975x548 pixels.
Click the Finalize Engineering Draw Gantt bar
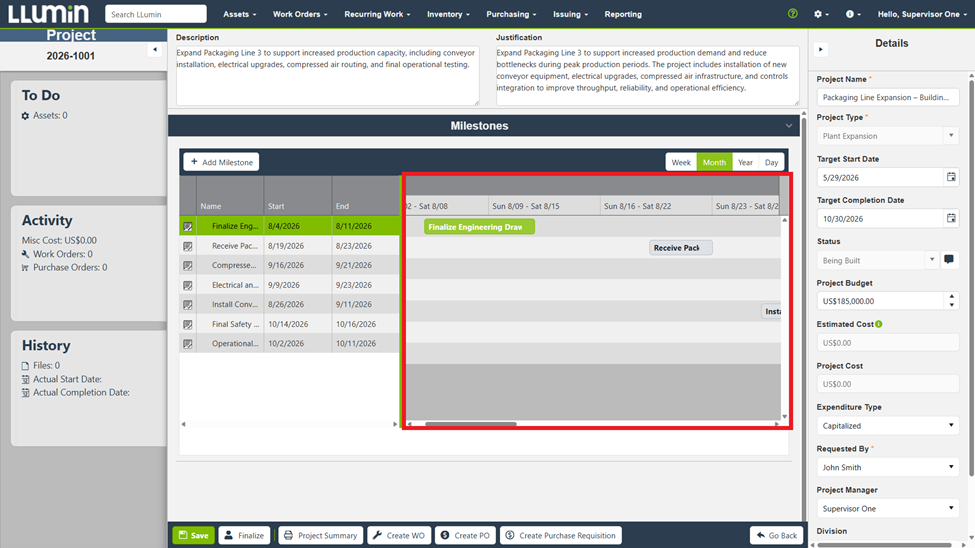pos(479,227)
